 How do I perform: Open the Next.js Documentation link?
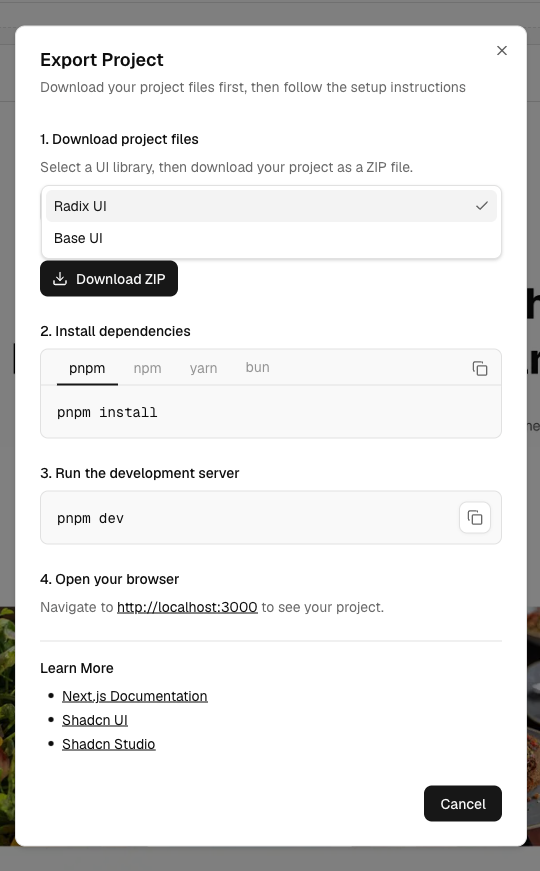coord(134,696)
